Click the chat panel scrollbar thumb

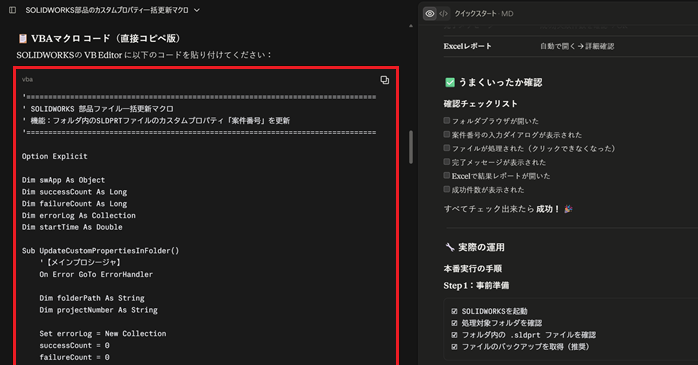[410, 147]
